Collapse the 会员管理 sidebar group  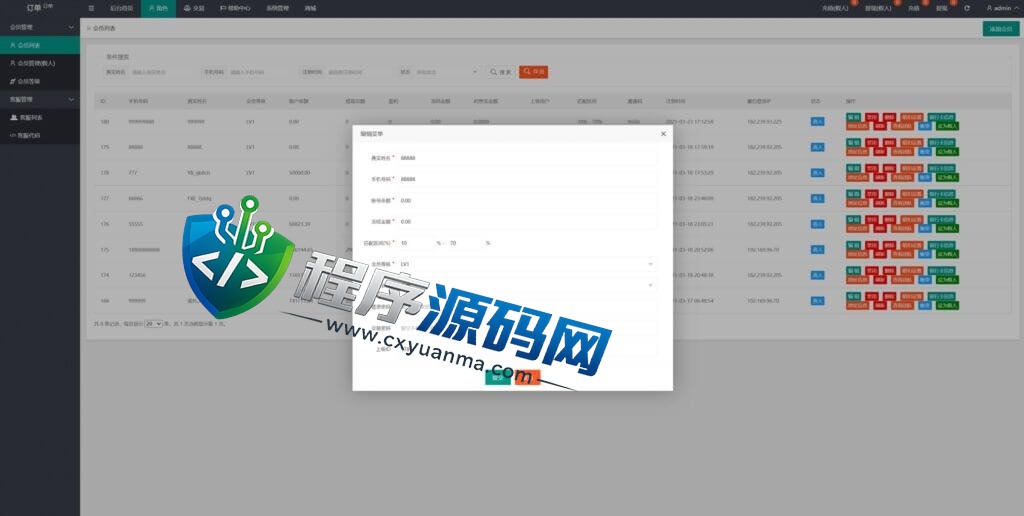pos(40,27)
